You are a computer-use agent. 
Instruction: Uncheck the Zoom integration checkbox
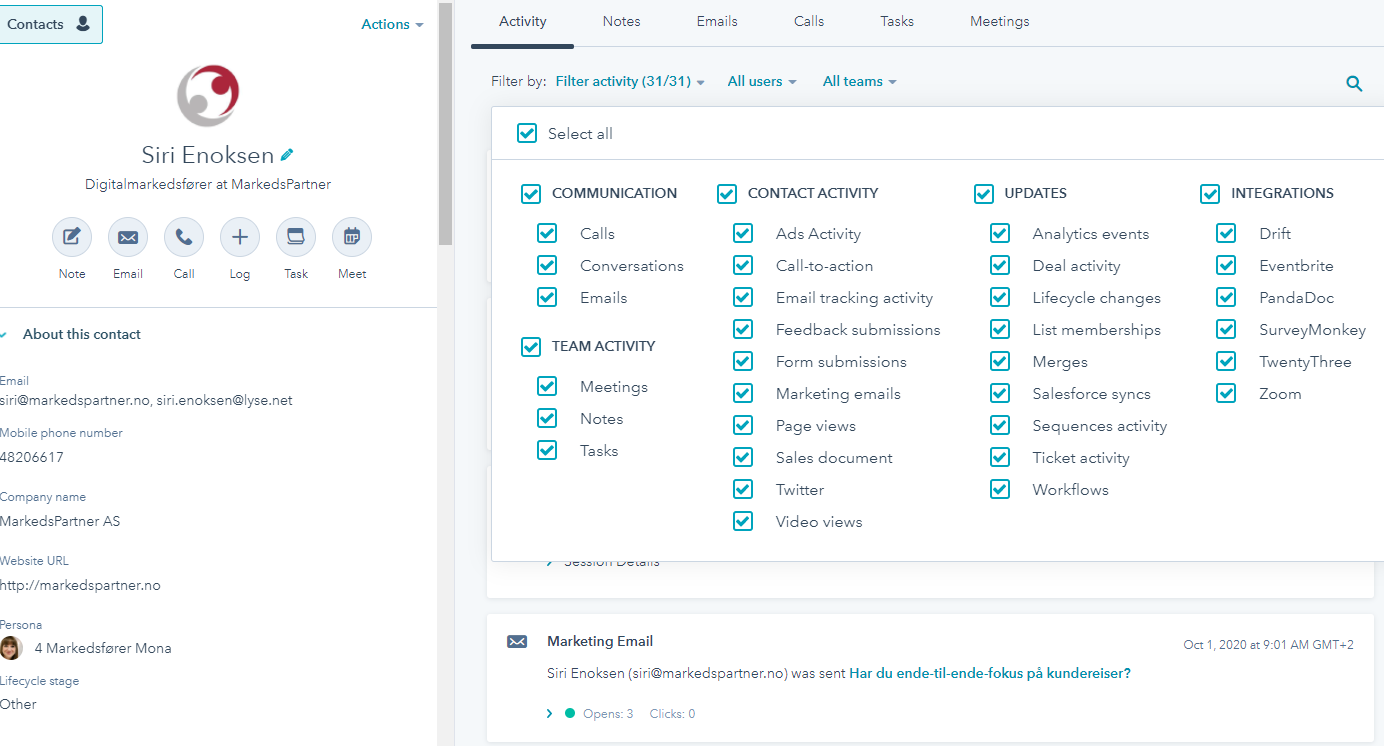pyautogui.click(x=1226, y=393)
